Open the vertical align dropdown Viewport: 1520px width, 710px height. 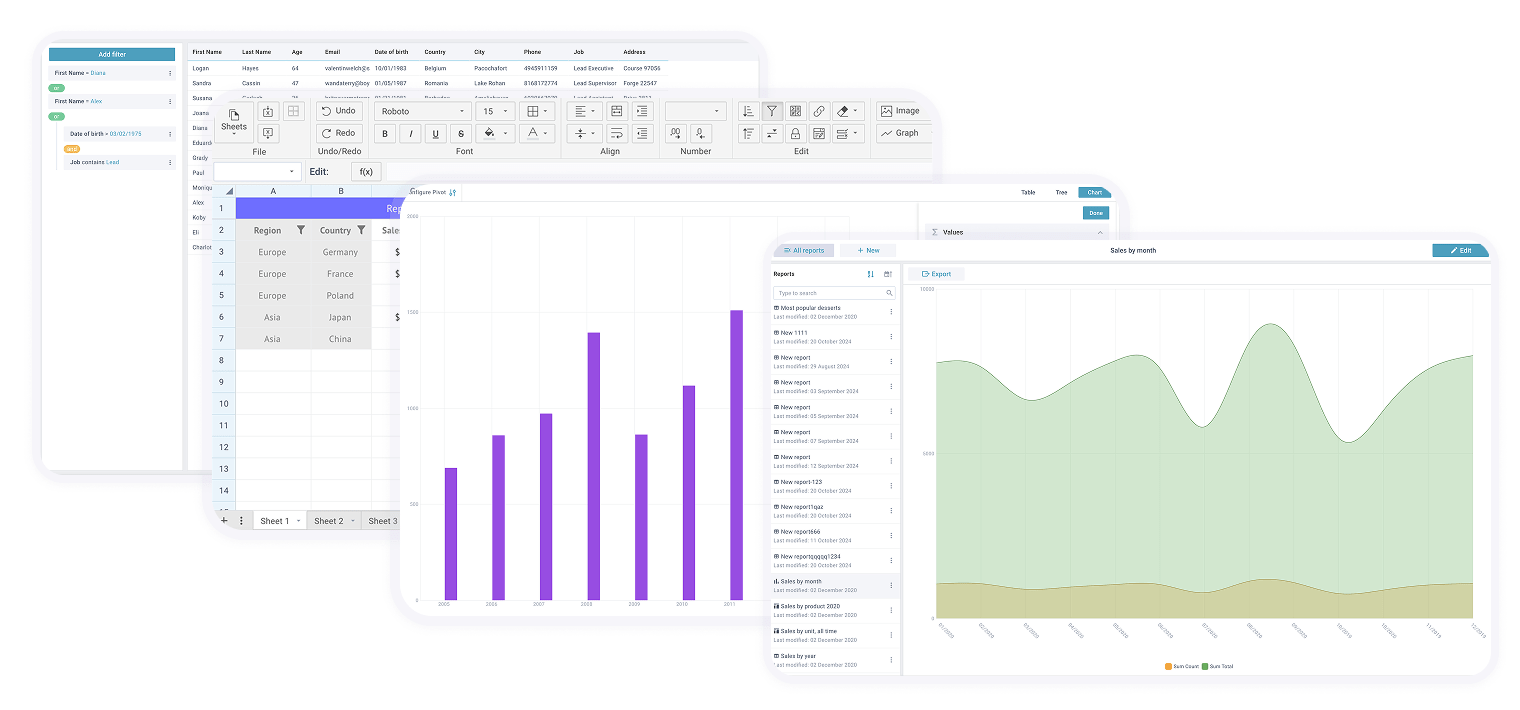point(585,133)
